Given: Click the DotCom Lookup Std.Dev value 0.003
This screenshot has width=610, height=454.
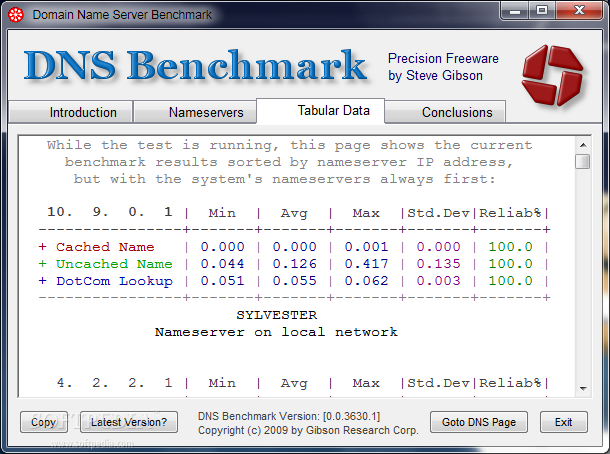Looking at the screenshot, I should click(x=438, y=281).
